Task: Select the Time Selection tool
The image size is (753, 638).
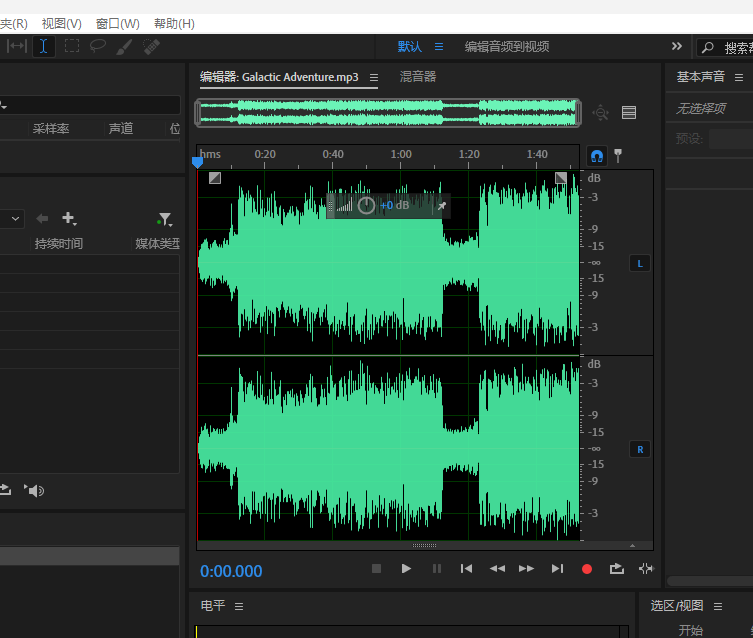Action: (x=44, y=46)
